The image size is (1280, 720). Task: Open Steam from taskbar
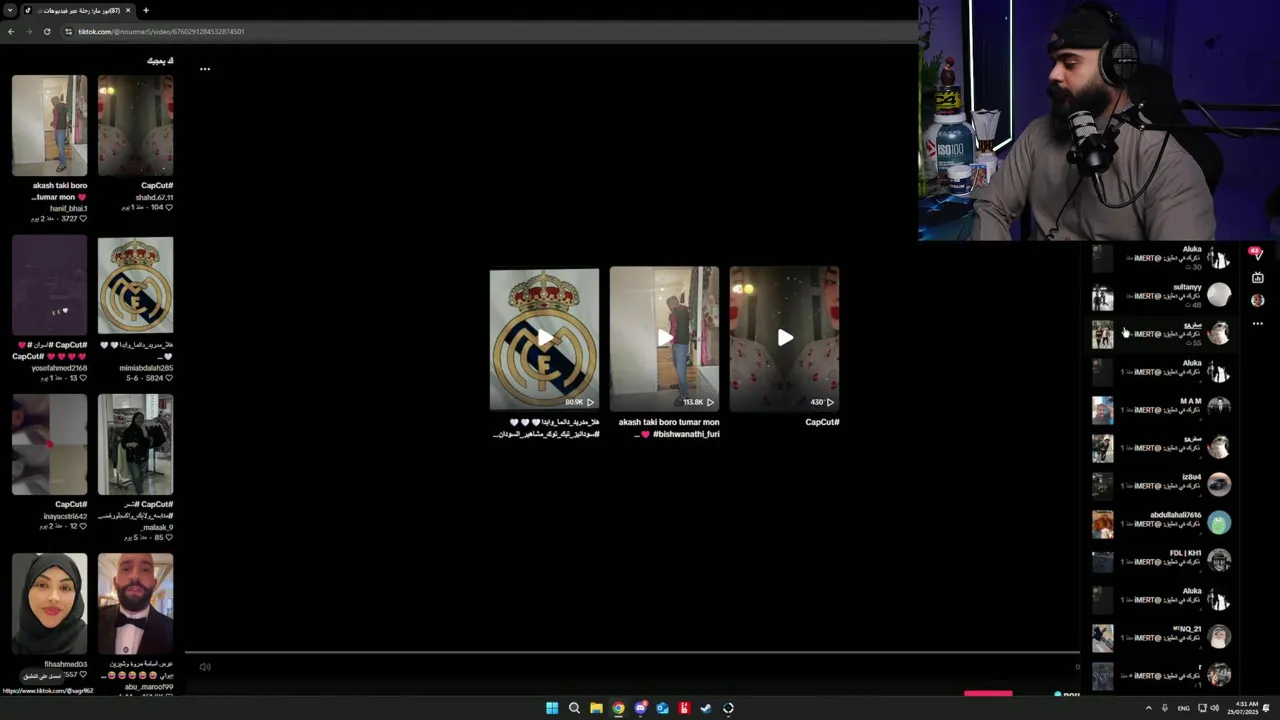click(706, 708)
